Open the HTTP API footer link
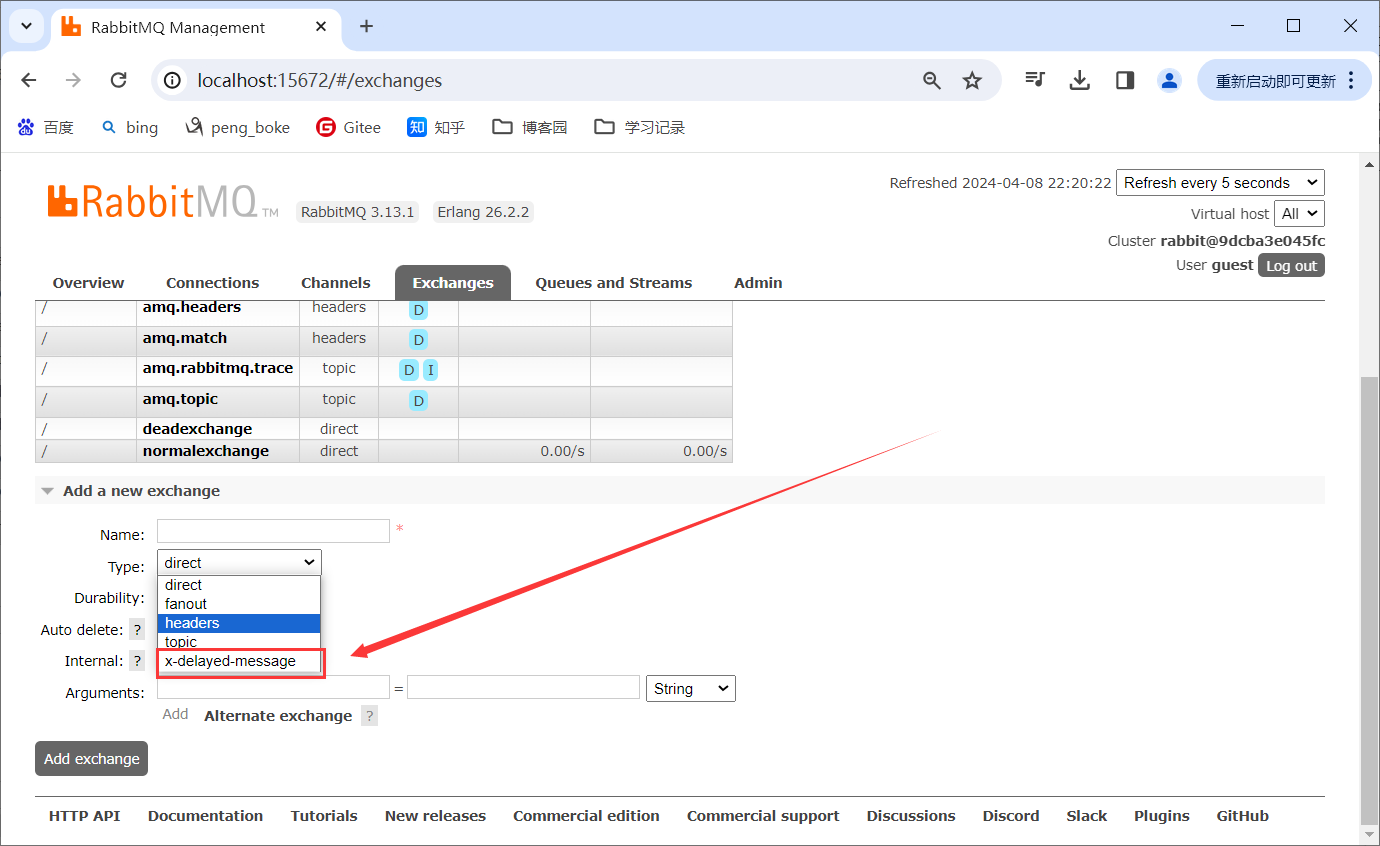 point(84,816)
